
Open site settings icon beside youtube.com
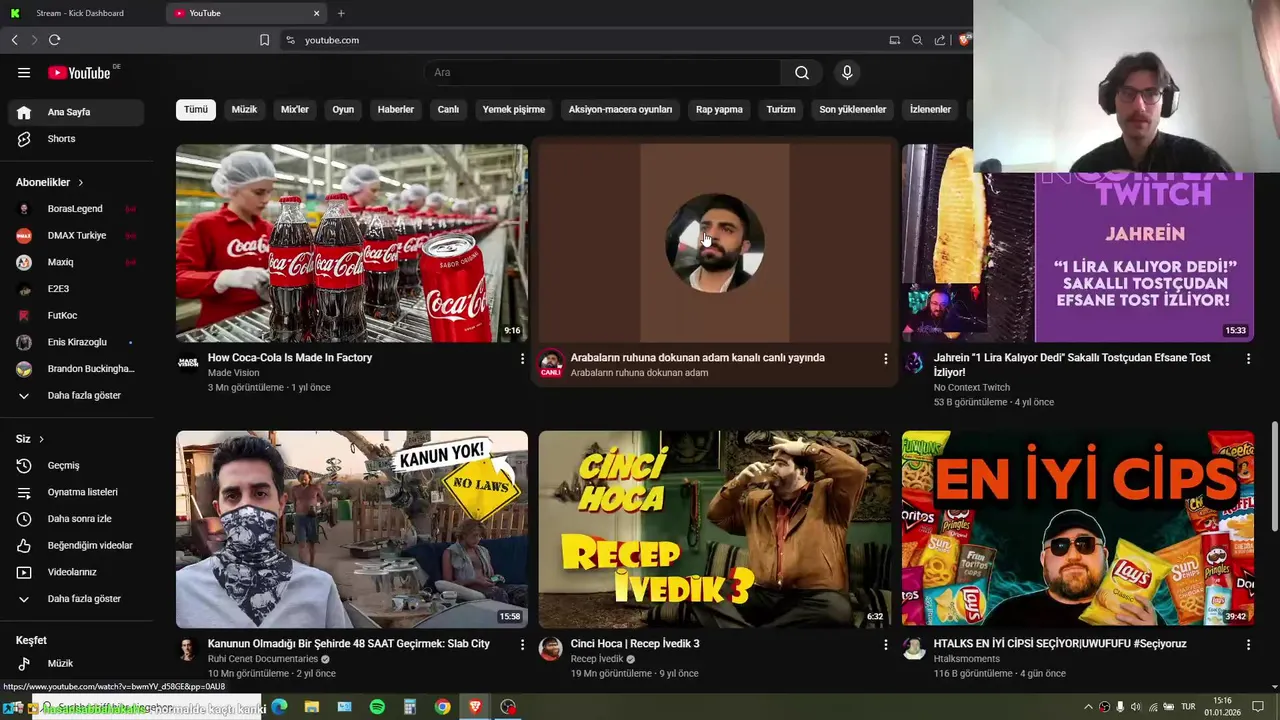coord(290,40)
